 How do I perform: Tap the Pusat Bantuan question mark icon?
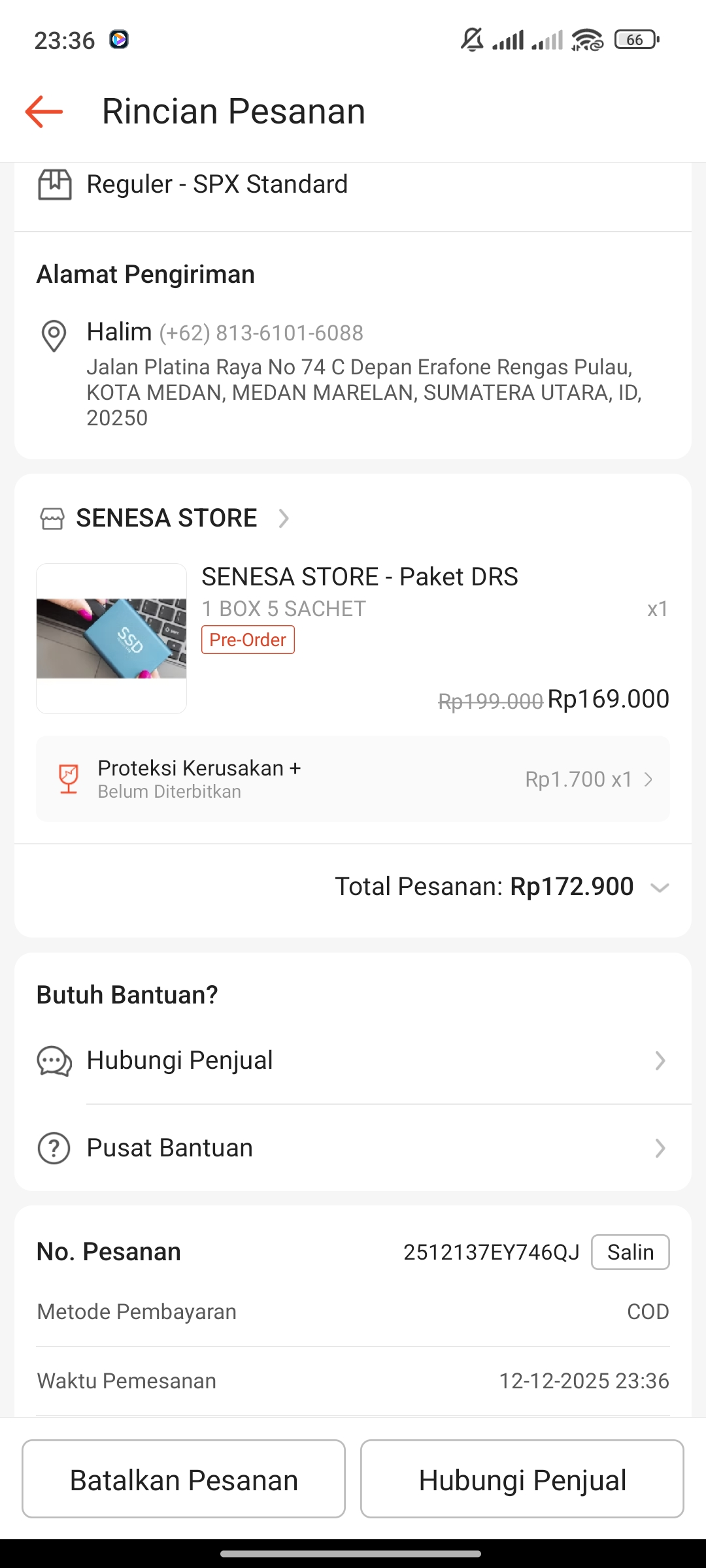pyautogui.click(x=54, y=1149)
